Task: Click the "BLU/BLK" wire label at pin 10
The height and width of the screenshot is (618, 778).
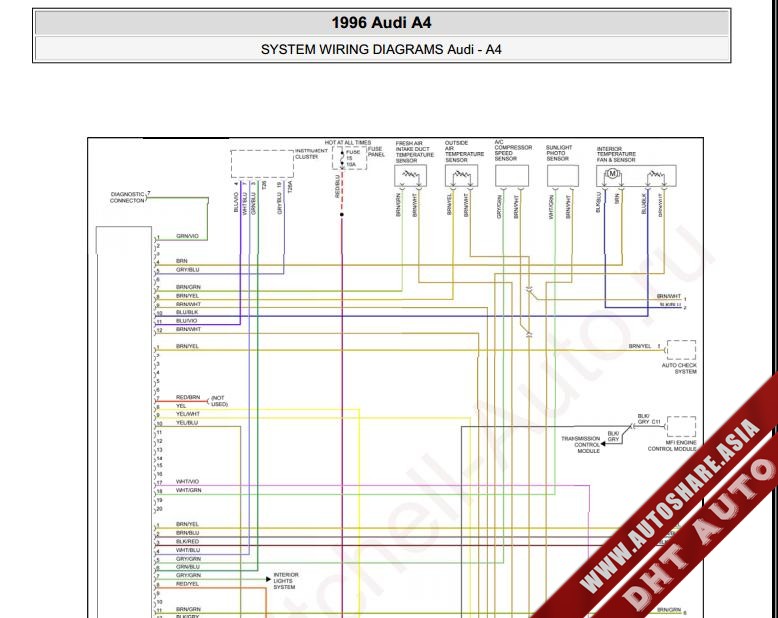Action: 187,312
